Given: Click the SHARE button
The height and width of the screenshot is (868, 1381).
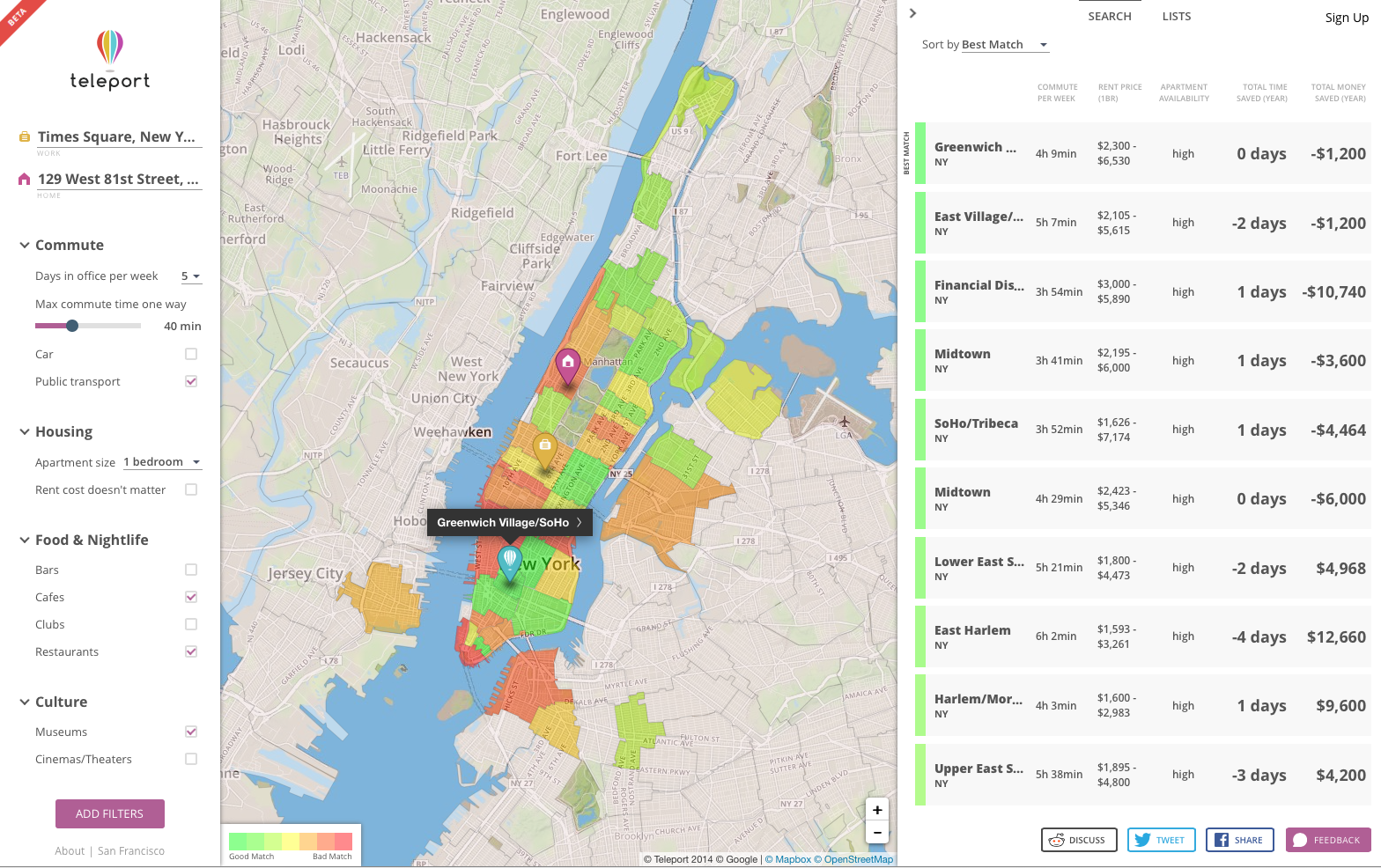Looking at the screenshot, I should pyautogui.click(x=1240, y=840).
